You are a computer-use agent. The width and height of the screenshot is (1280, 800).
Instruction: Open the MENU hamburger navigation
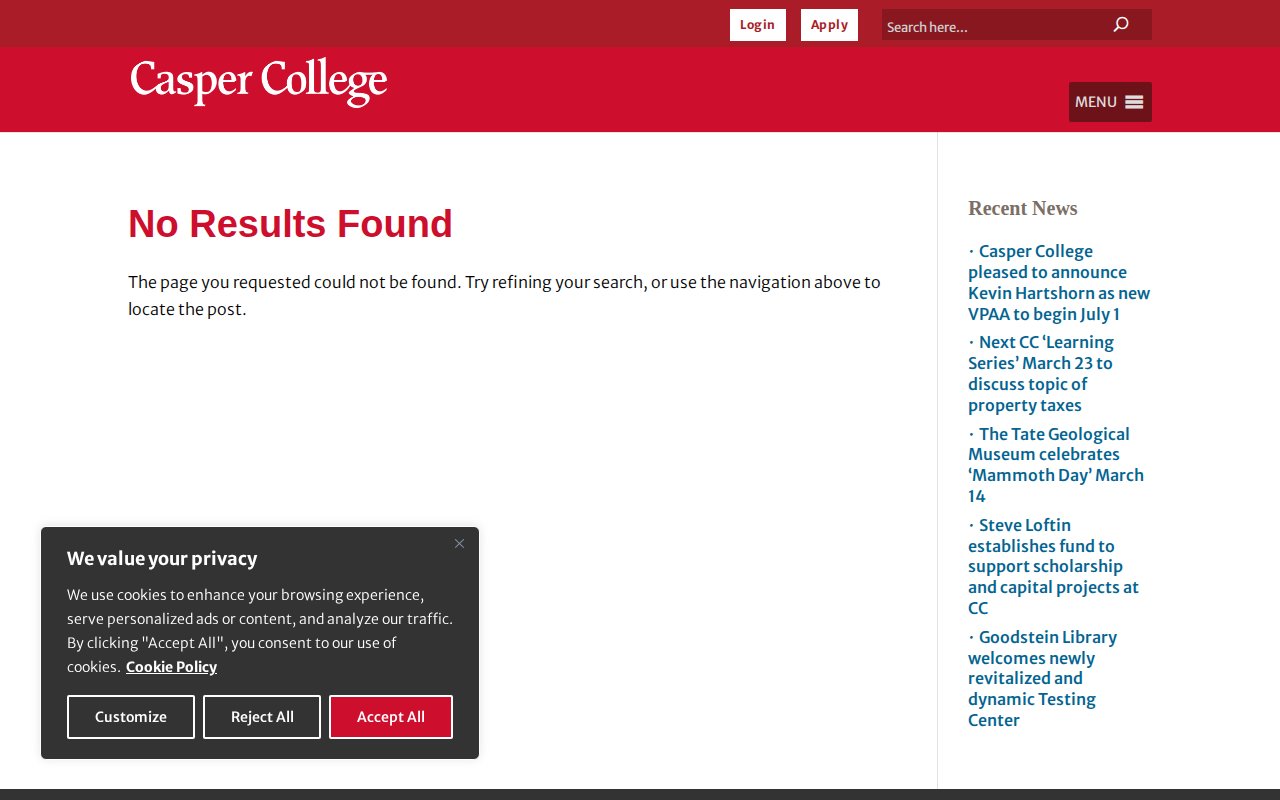[1110, 102]
